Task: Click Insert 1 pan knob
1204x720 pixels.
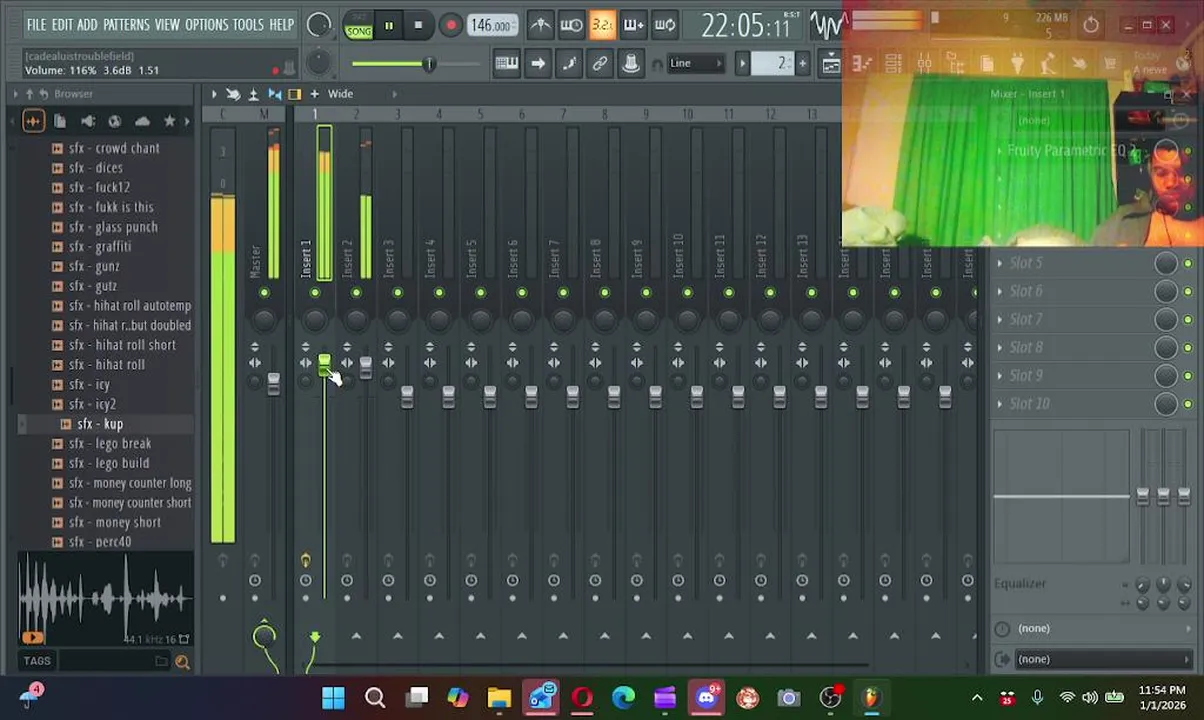Action: coord(315,320)
